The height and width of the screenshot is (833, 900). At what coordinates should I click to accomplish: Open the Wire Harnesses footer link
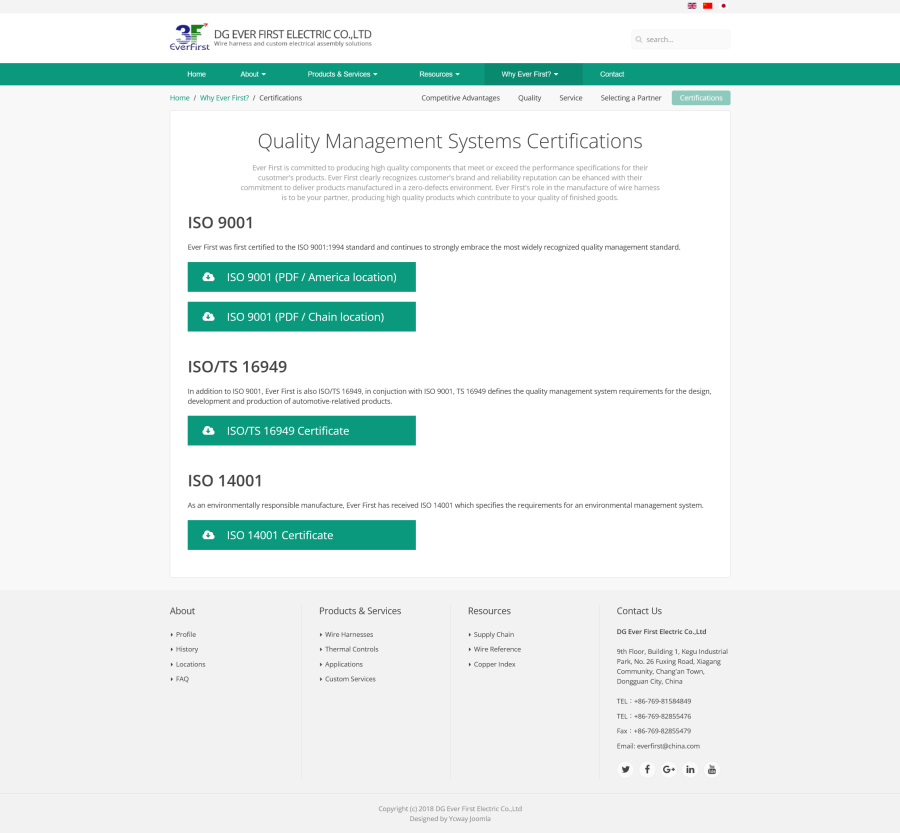click(349, 635)
